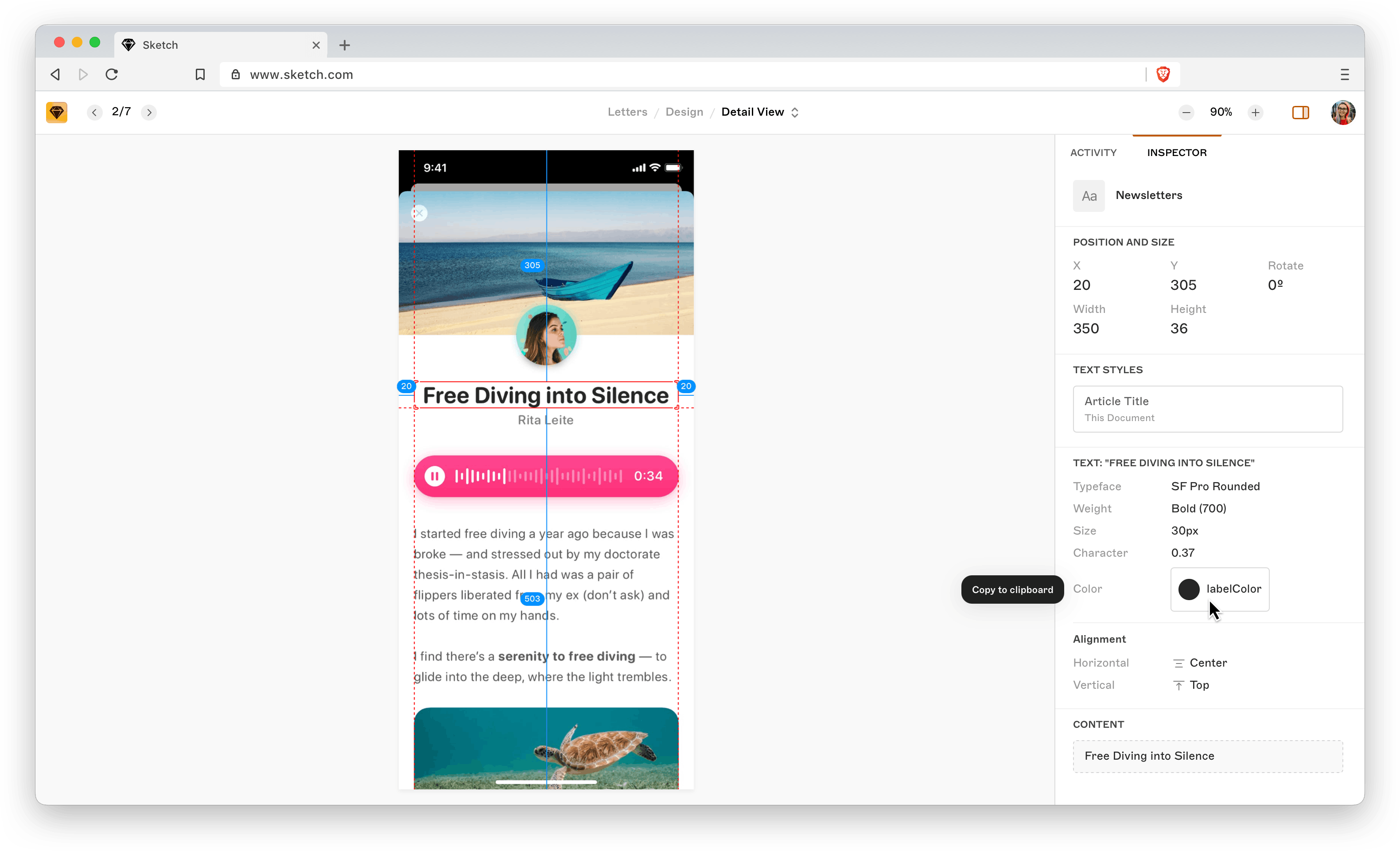Switch to the Inspector tab
The height and width of the screenshot is (851, 1400).
coord(1176,152)
